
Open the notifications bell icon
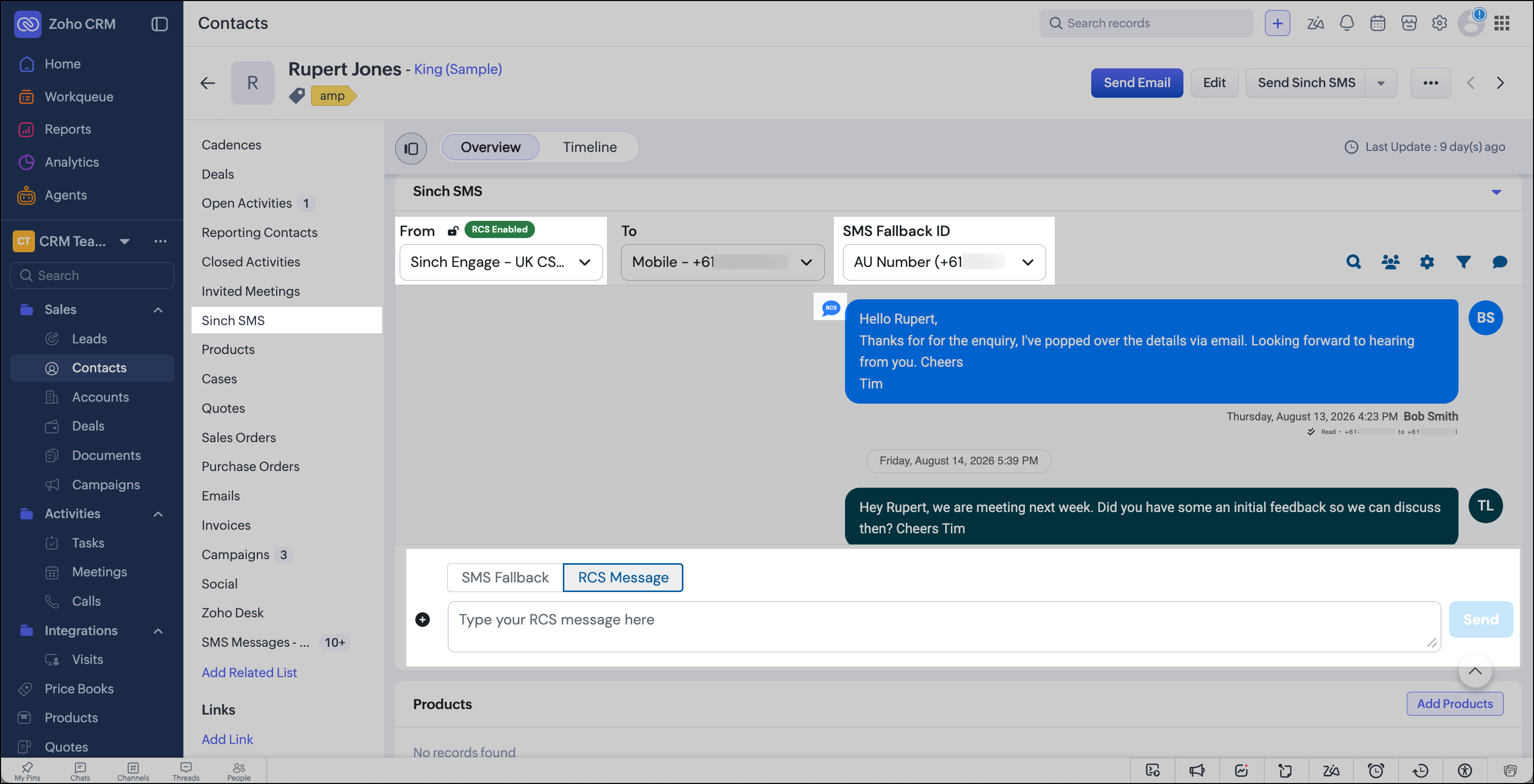tap(1347, 23)
